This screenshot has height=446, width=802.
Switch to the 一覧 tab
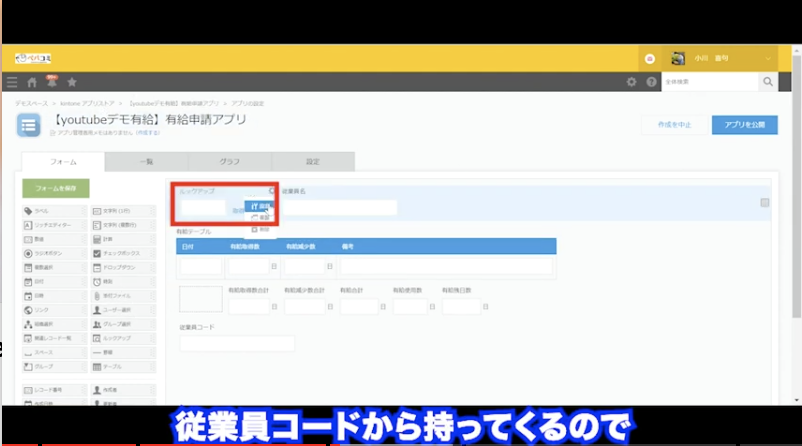coord(147,161)
